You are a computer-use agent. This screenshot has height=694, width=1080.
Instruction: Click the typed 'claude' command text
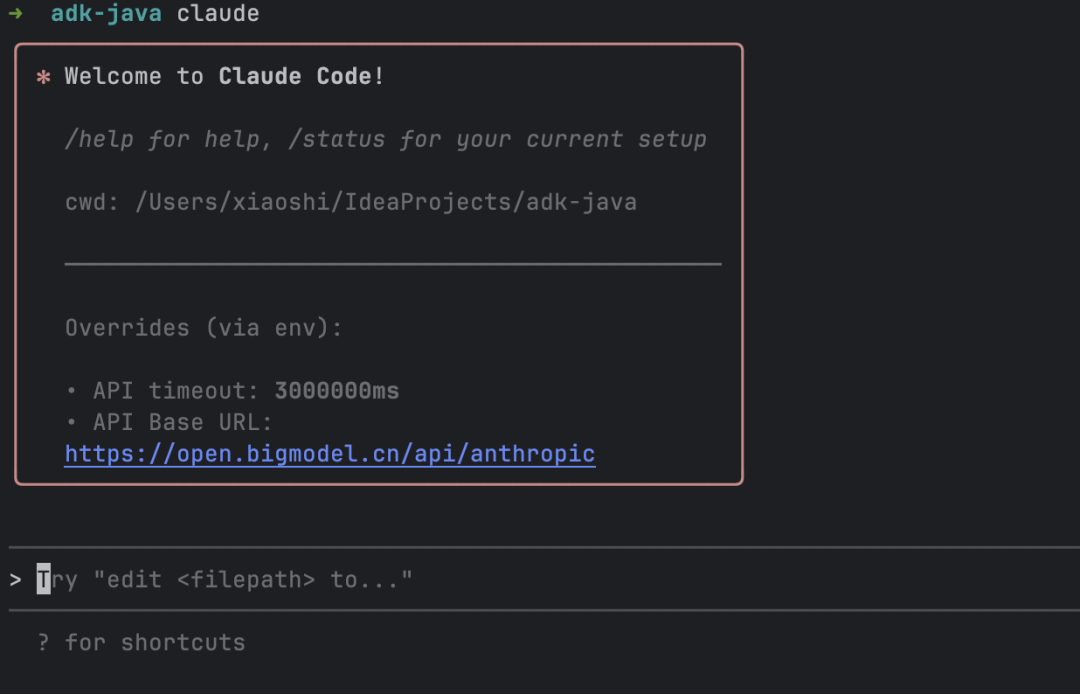(x=218, y=13)
